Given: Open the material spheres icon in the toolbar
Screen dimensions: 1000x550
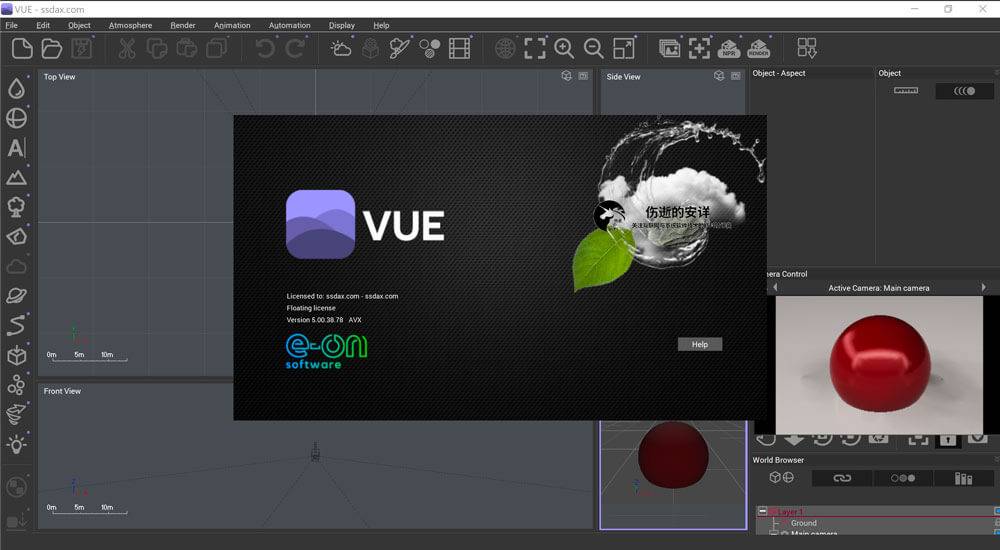Looking at the screenshot, I should (429, 48).
